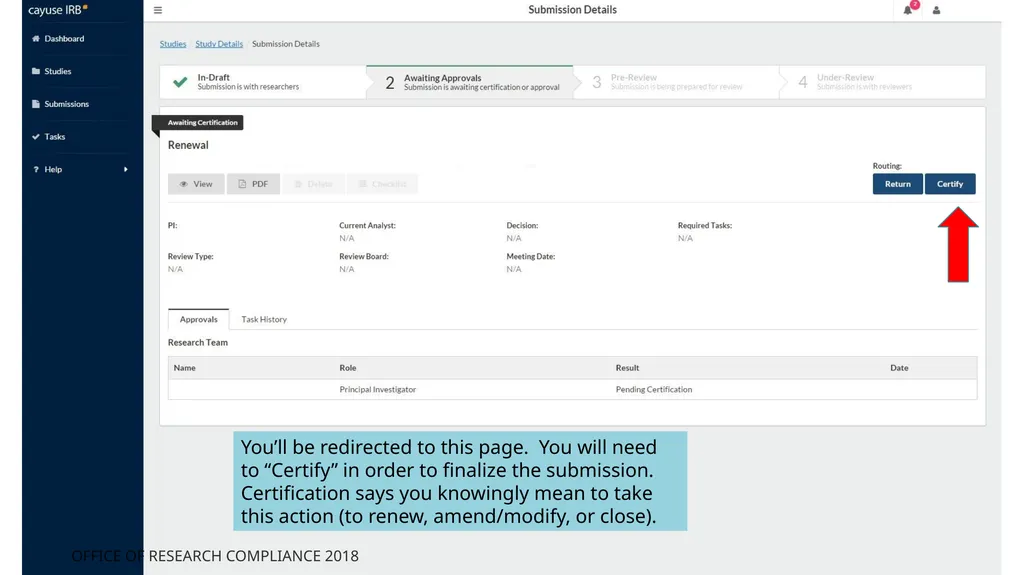Select the Pre-Review workflow step
This screenshot has height=575, width=1024.
click(676, 82)
